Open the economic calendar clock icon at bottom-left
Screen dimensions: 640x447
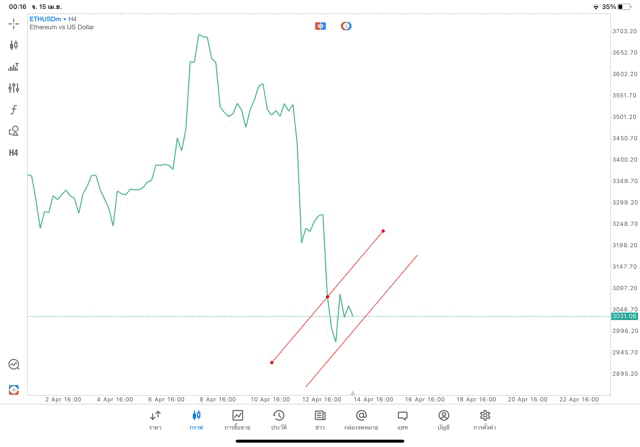[13, 365]
